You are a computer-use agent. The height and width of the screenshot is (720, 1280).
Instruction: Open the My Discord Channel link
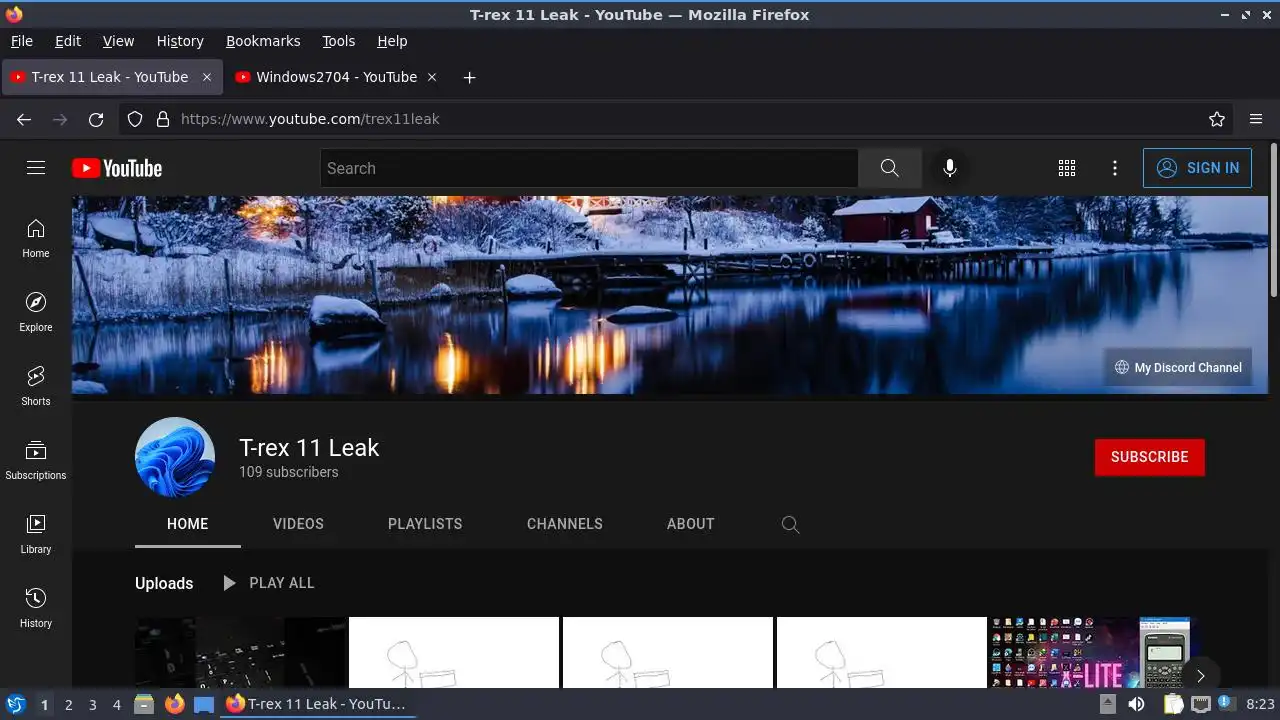[1178, 367]
